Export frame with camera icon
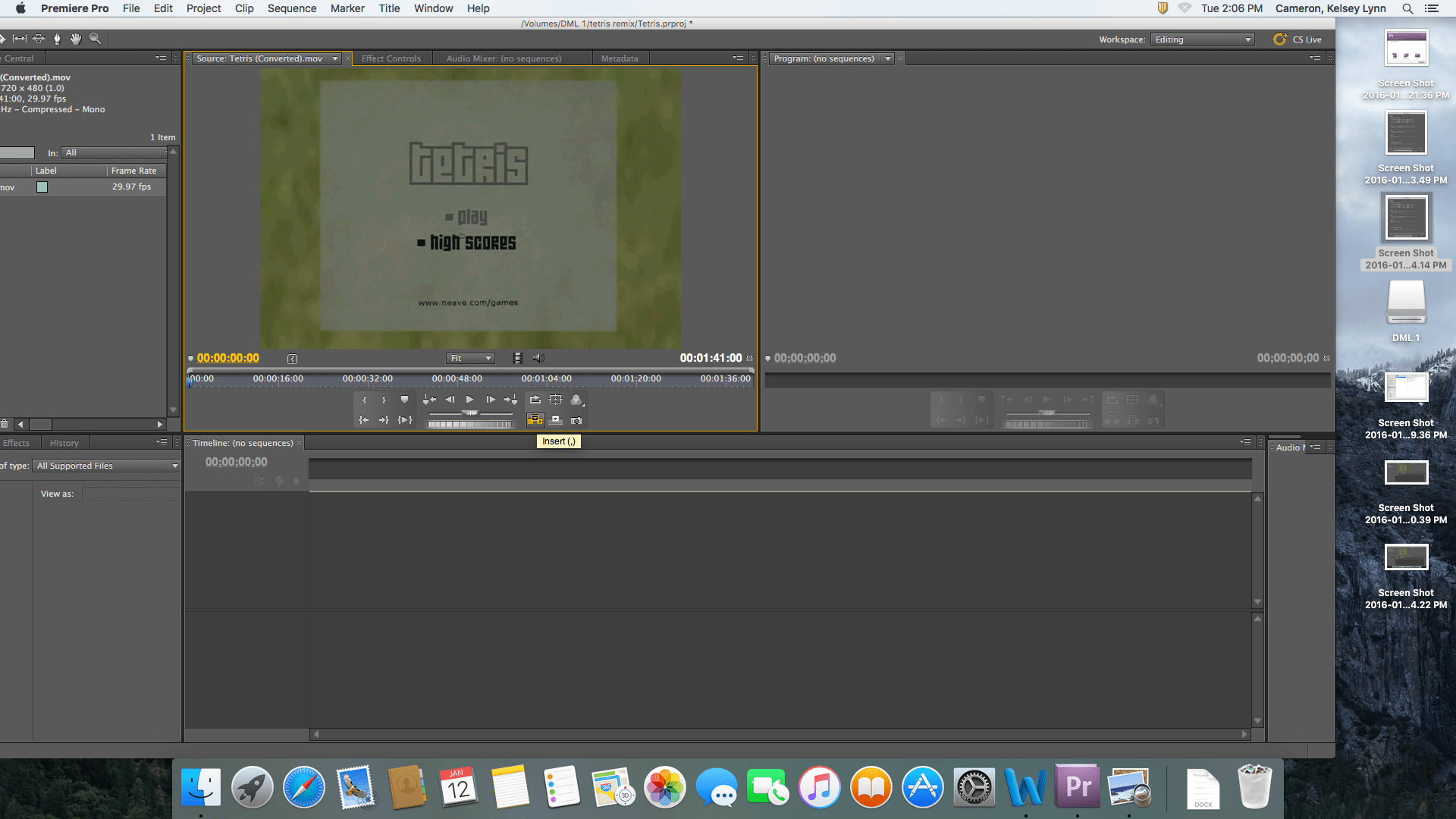This screenshot has height=819, width=1456. [x=576, y=420]
